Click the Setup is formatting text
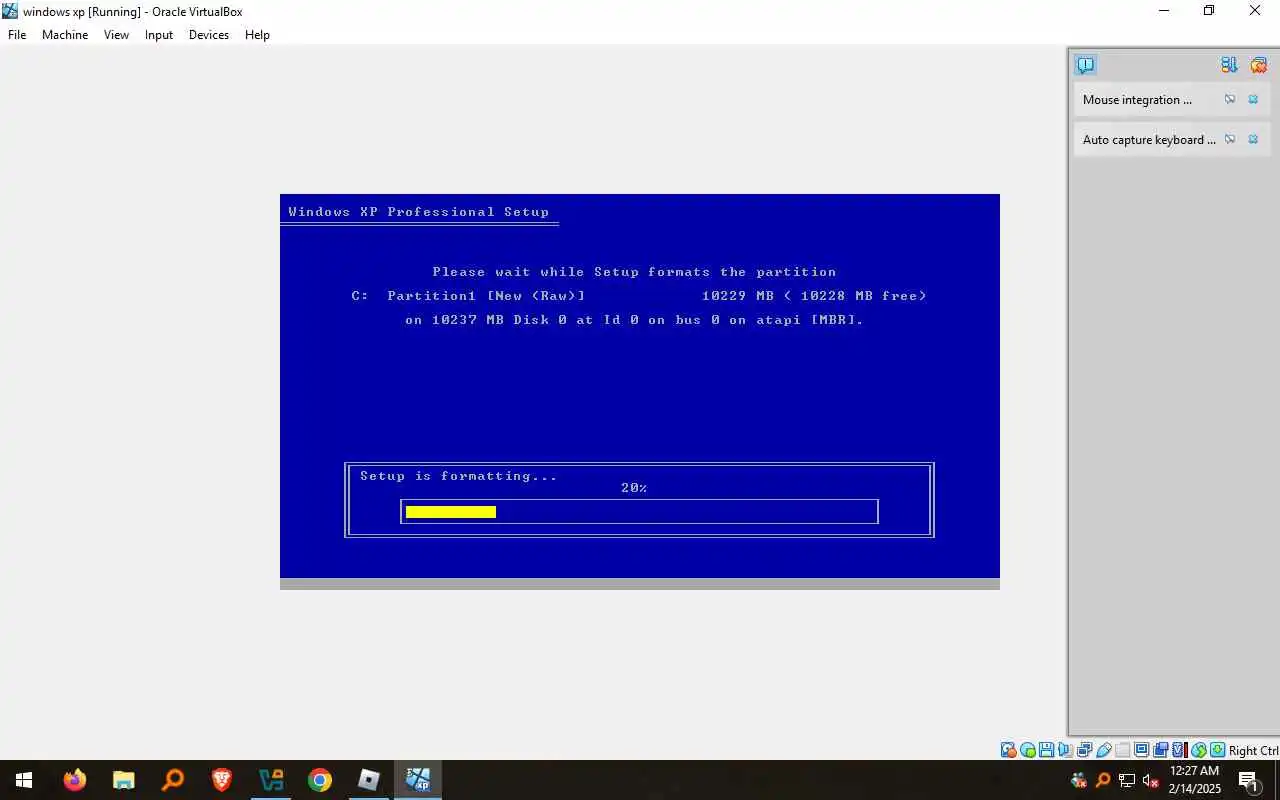 [459, 476]
